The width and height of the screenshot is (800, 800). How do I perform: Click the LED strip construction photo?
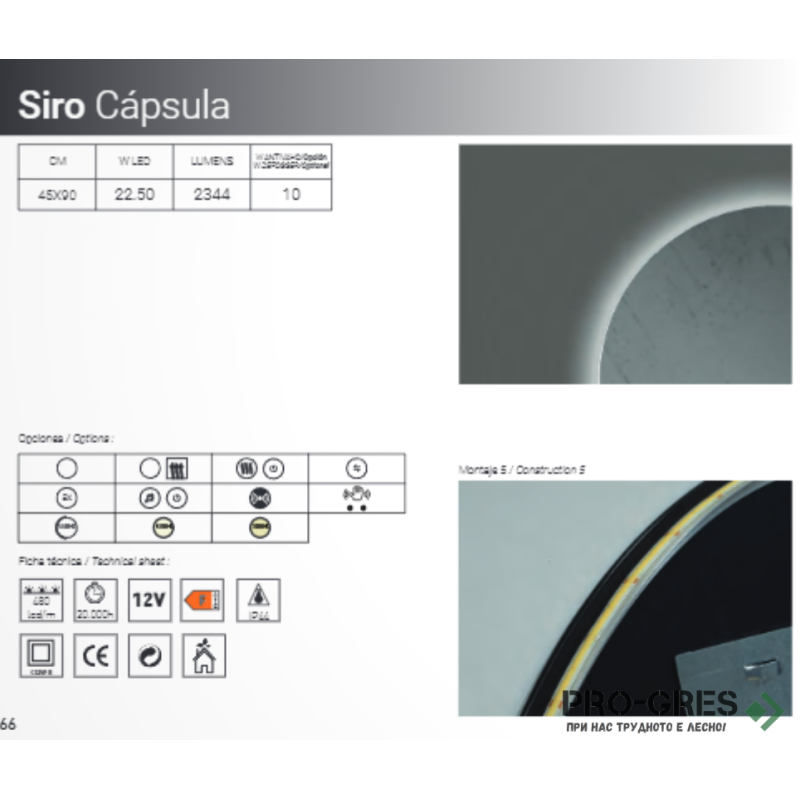click(625, 598)
